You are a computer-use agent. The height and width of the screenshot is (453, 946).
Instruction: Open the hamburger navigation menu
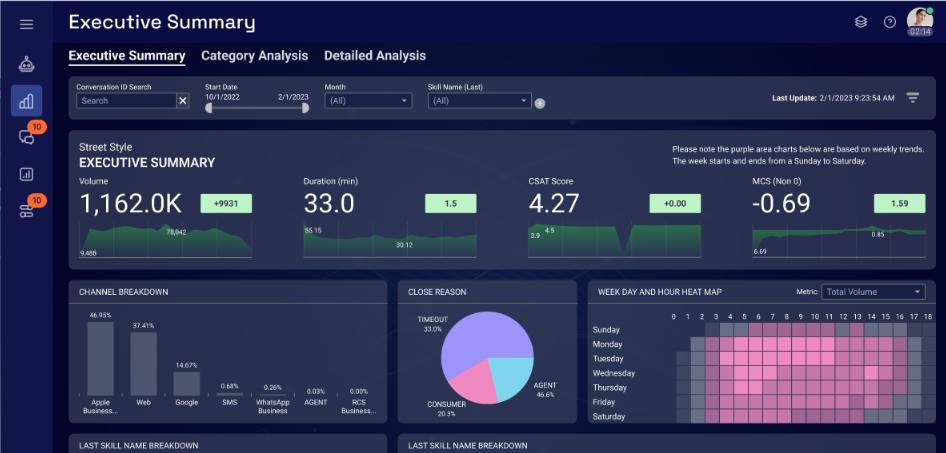(26, 24)
